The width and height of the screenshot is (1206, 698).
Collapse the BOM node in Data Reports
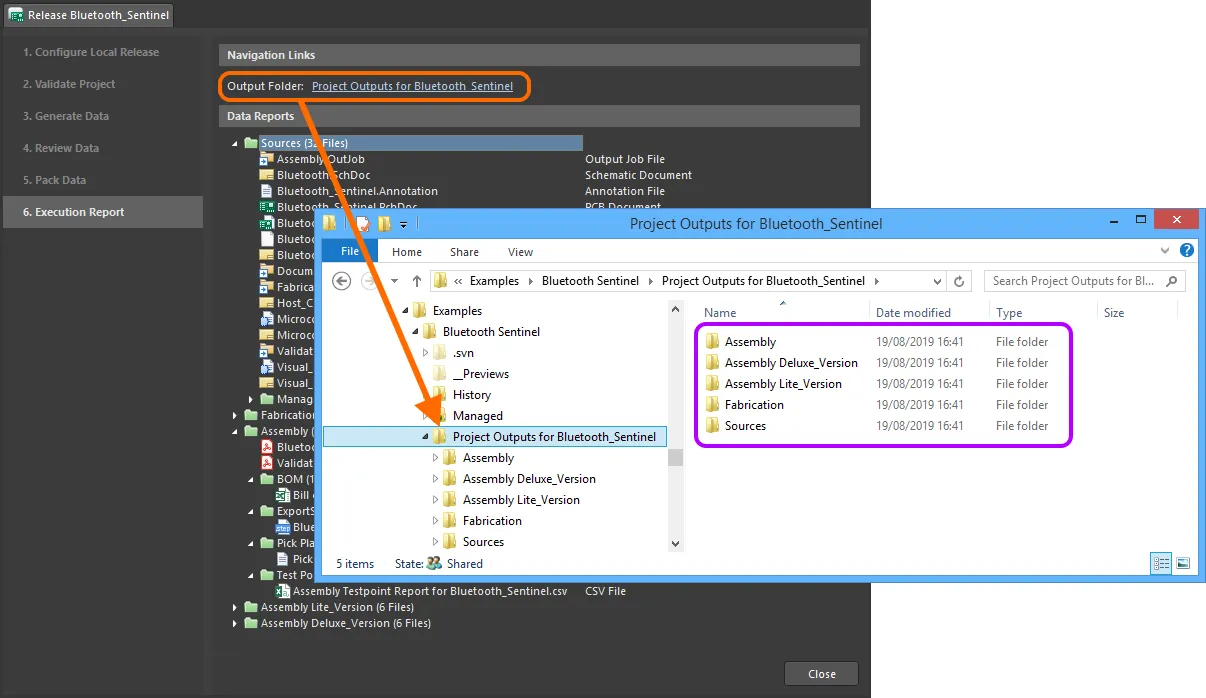point(252,480)
